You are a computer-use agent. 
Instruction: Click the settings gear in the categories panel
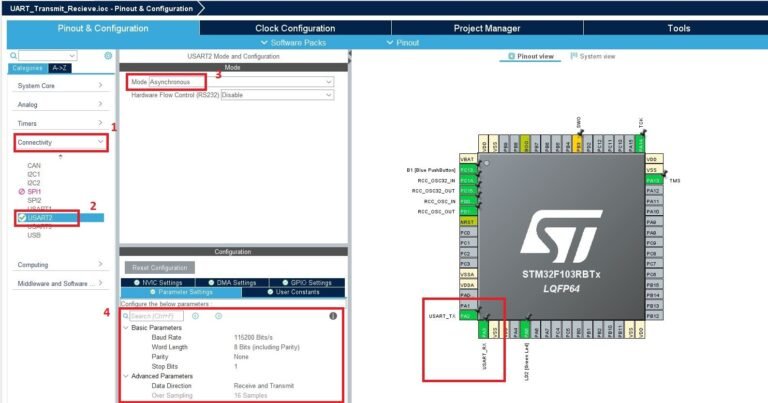point(108,56)
